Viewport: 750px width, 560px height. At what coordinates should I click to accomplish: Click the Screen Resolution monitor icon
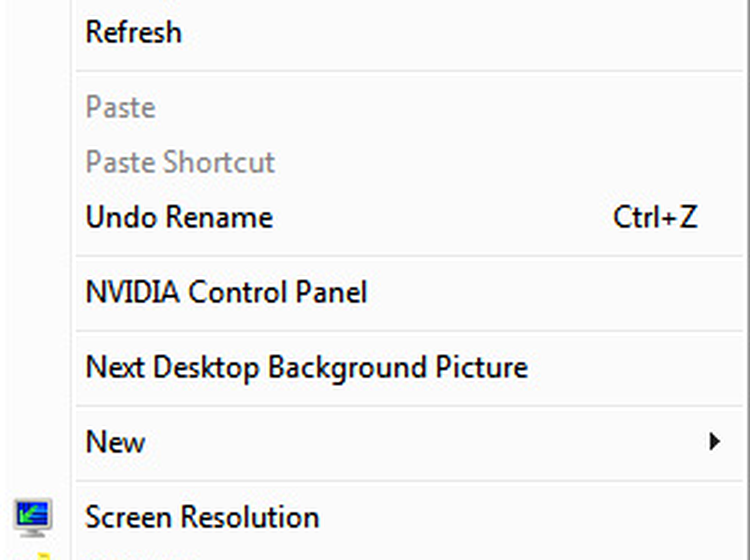(x=34, y=516)
